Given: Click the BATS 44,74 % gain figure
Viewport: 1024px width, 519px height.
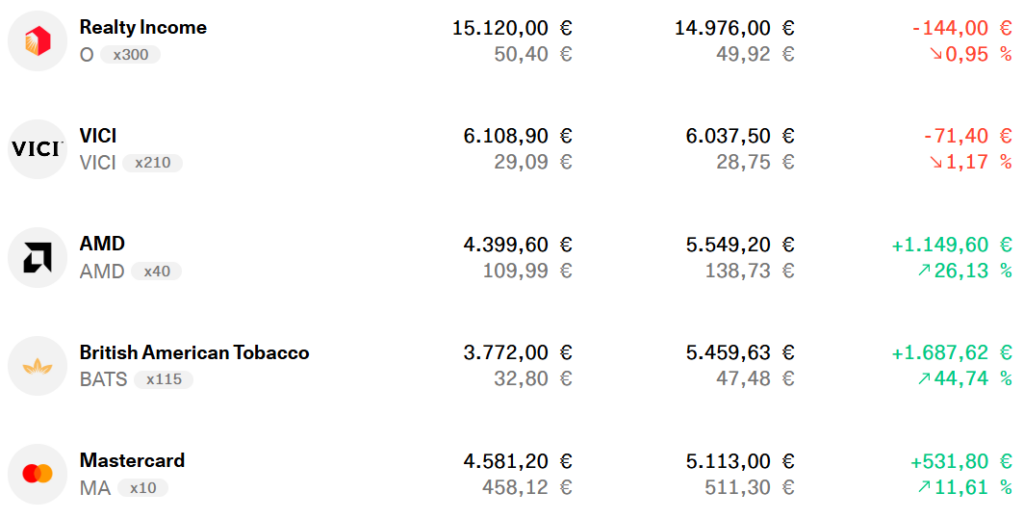Looking at the screenshot, I should [965, 379].
